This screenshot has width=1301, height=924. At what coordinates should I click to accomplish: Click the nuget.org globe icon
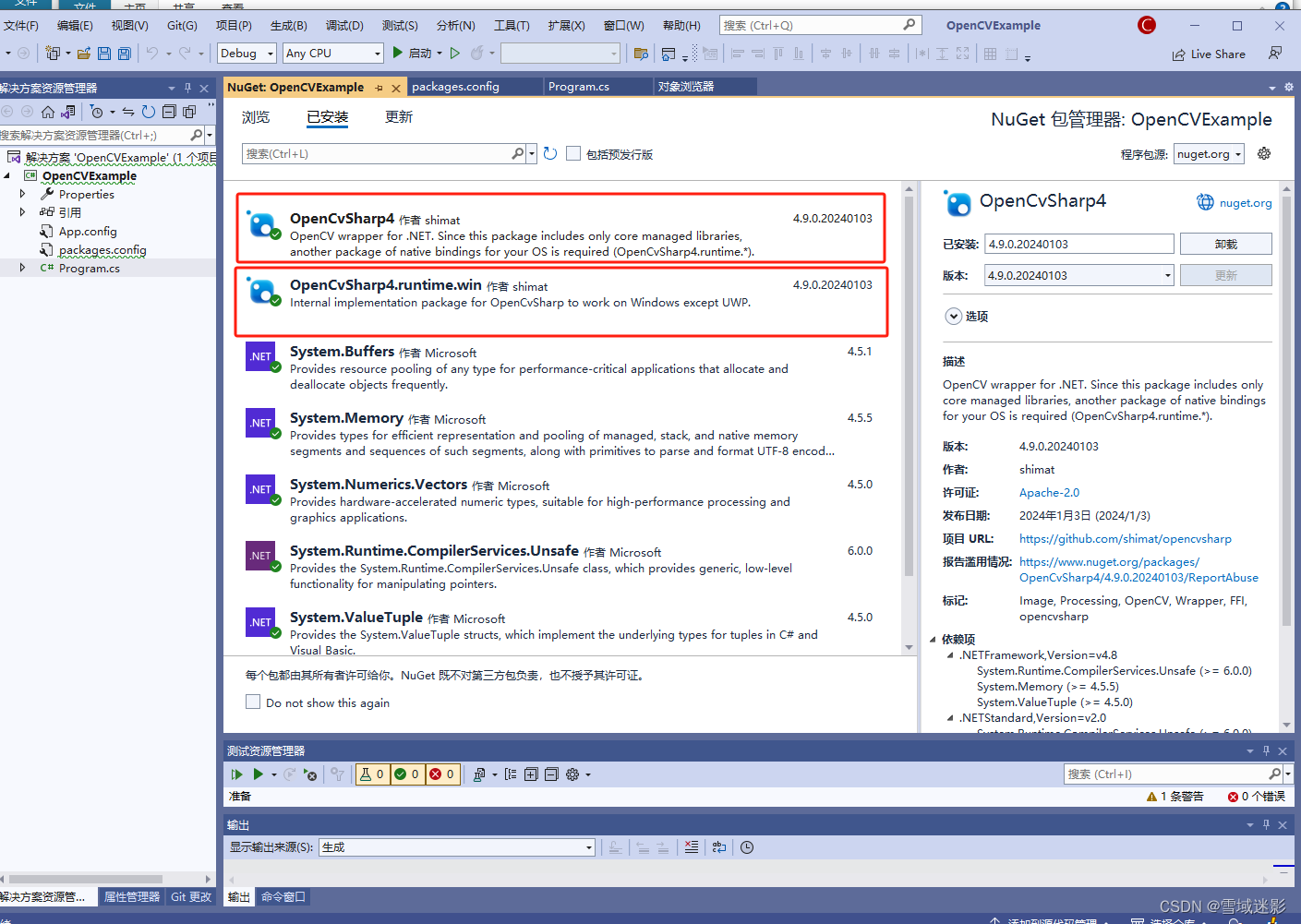[1205, 202]
